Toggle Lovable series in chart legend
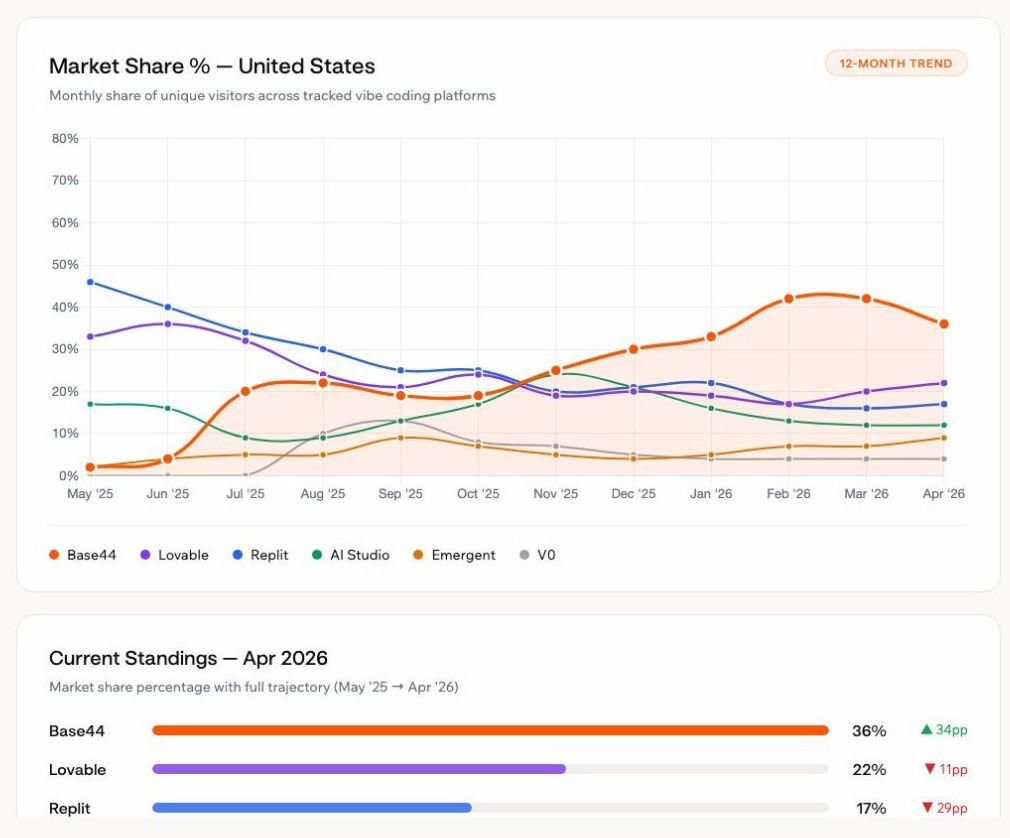The width and height of the screenshot is (1010, 838). [x=174, y=555]
